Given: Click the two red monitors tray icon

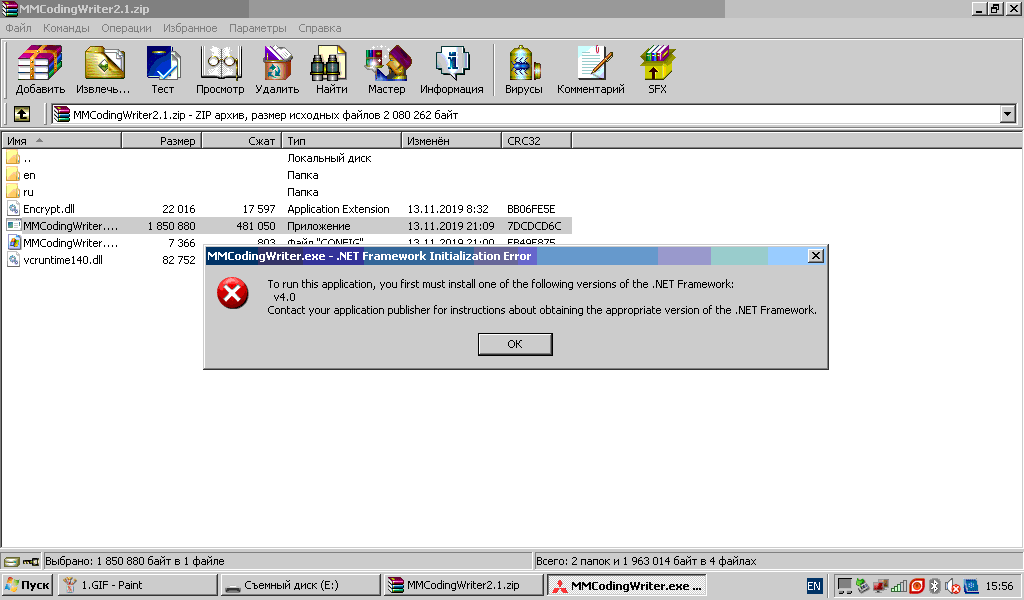Looking at the screenshot, I should point(880,586).
